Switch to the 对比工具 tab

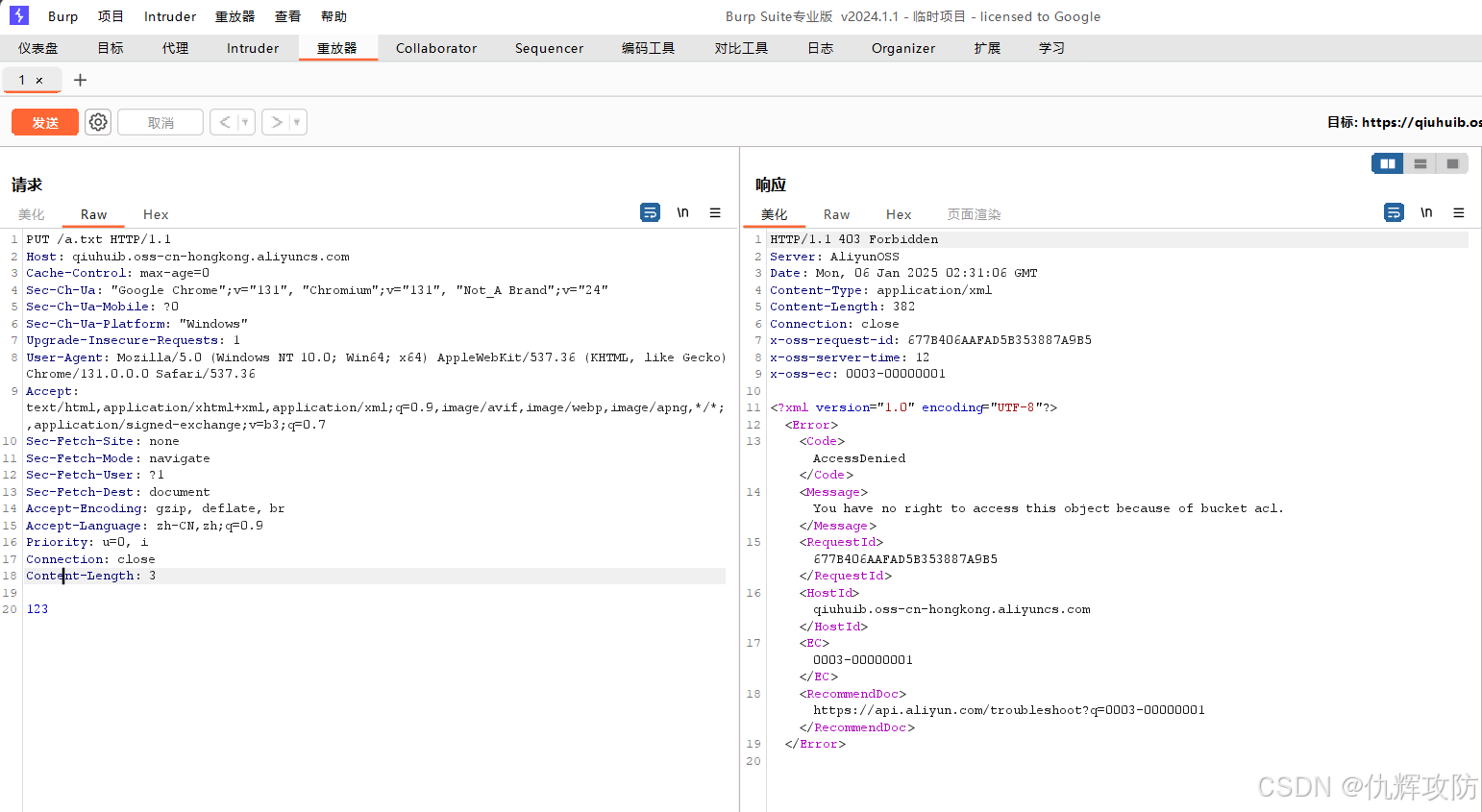point(742,48)
